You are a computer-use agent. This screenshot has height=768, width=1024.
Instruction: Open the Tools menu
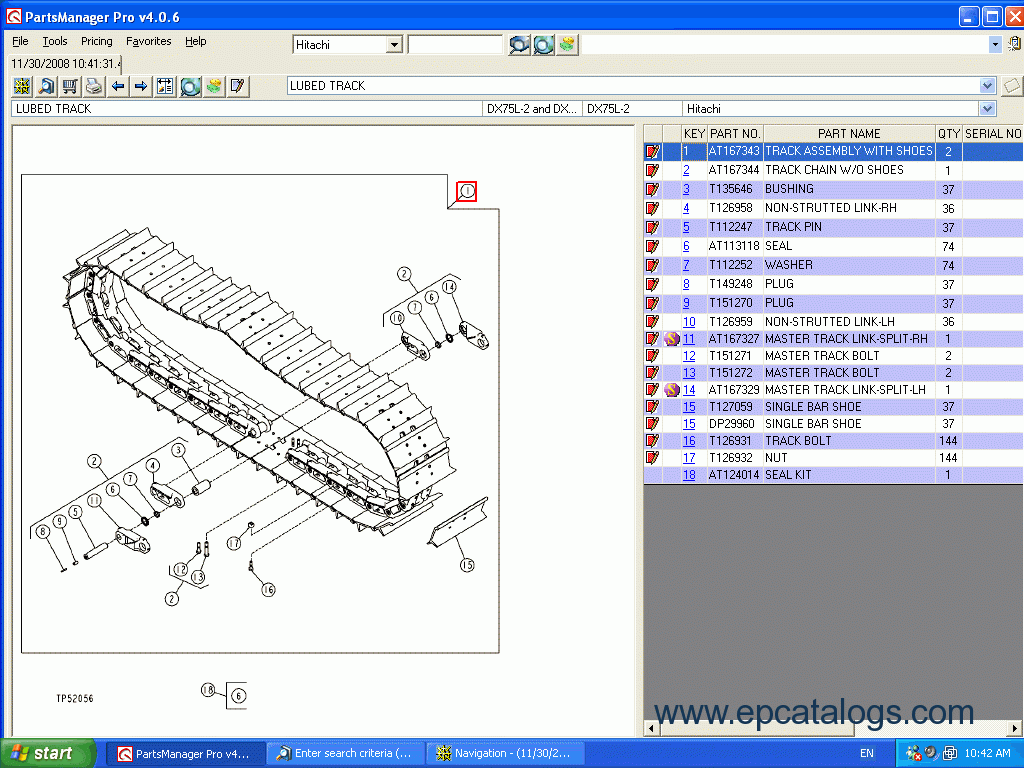tap(55, 41)
